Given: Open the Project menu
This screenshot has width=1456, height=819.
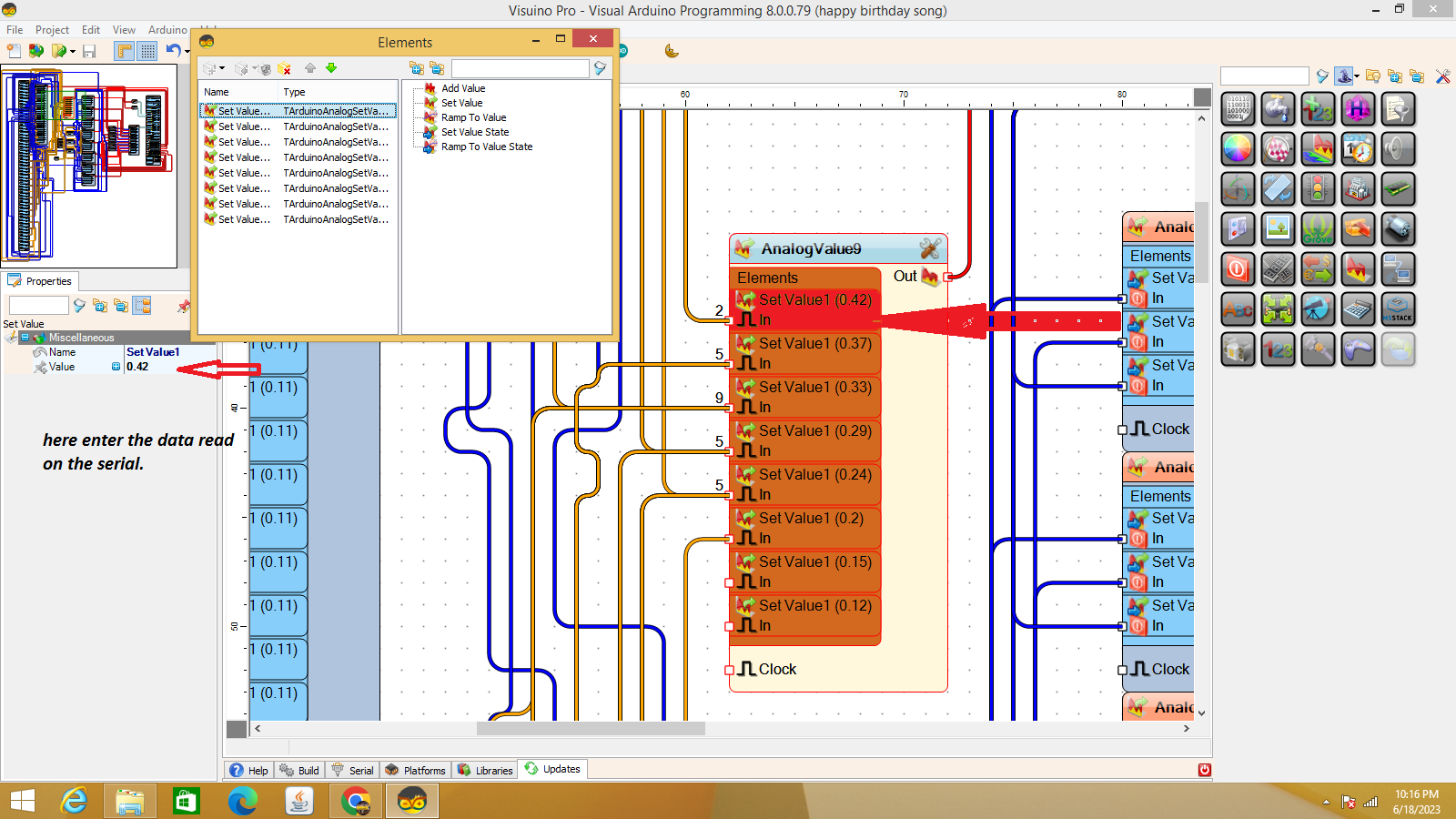Looking at the screenshot, I should [x=52, y=30].
